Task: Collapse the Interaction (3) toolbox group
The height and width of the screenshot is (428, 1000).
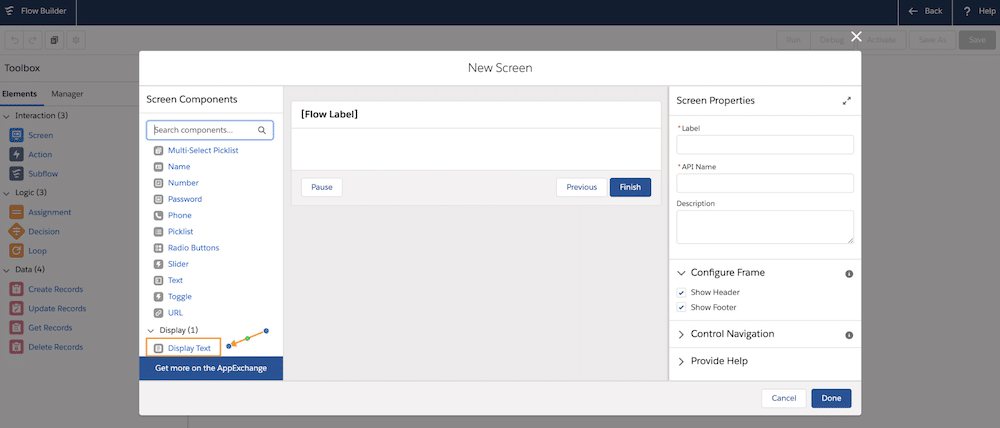Action: 6,115
